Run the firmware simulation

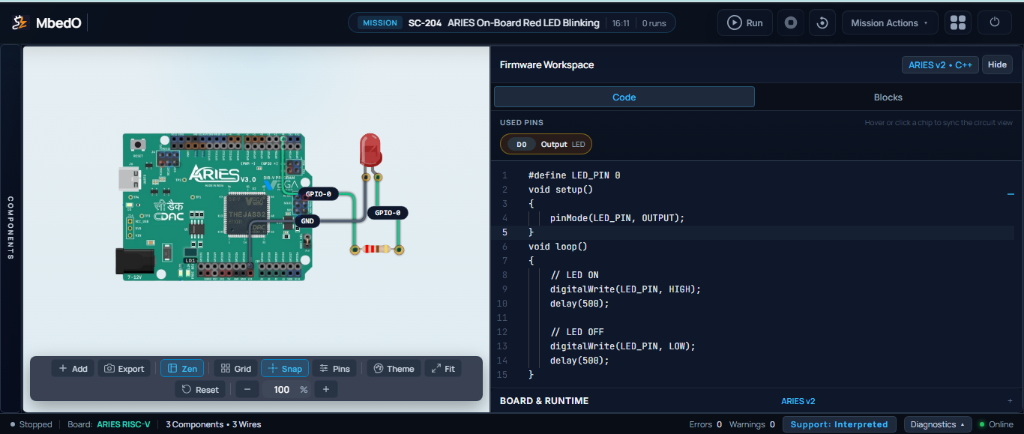[744, 23]
